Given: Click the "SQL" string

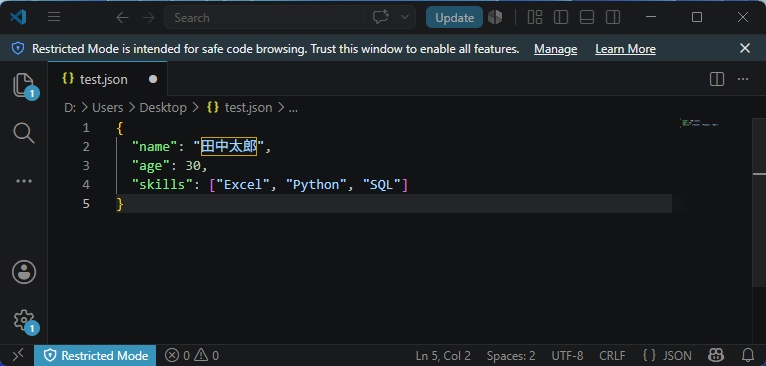Looking at the screenshot, I should [382, 185].
